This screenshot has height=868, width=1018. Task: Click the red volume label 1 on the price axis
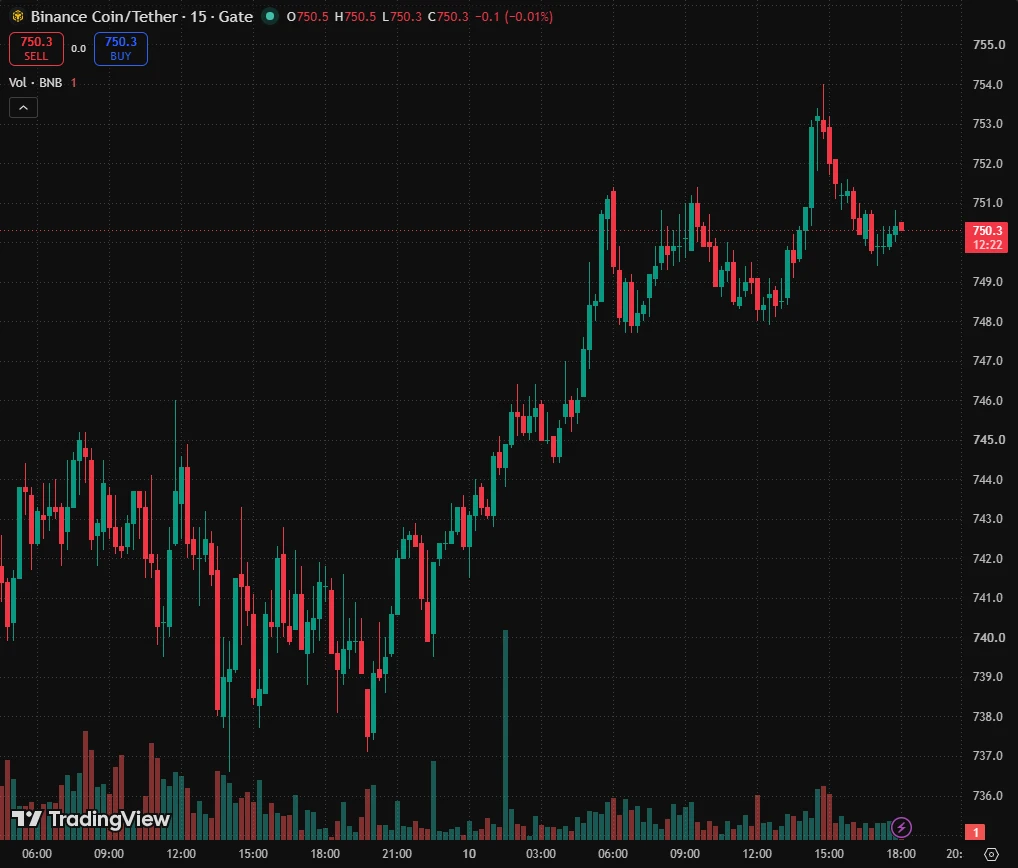coord(975,832)
